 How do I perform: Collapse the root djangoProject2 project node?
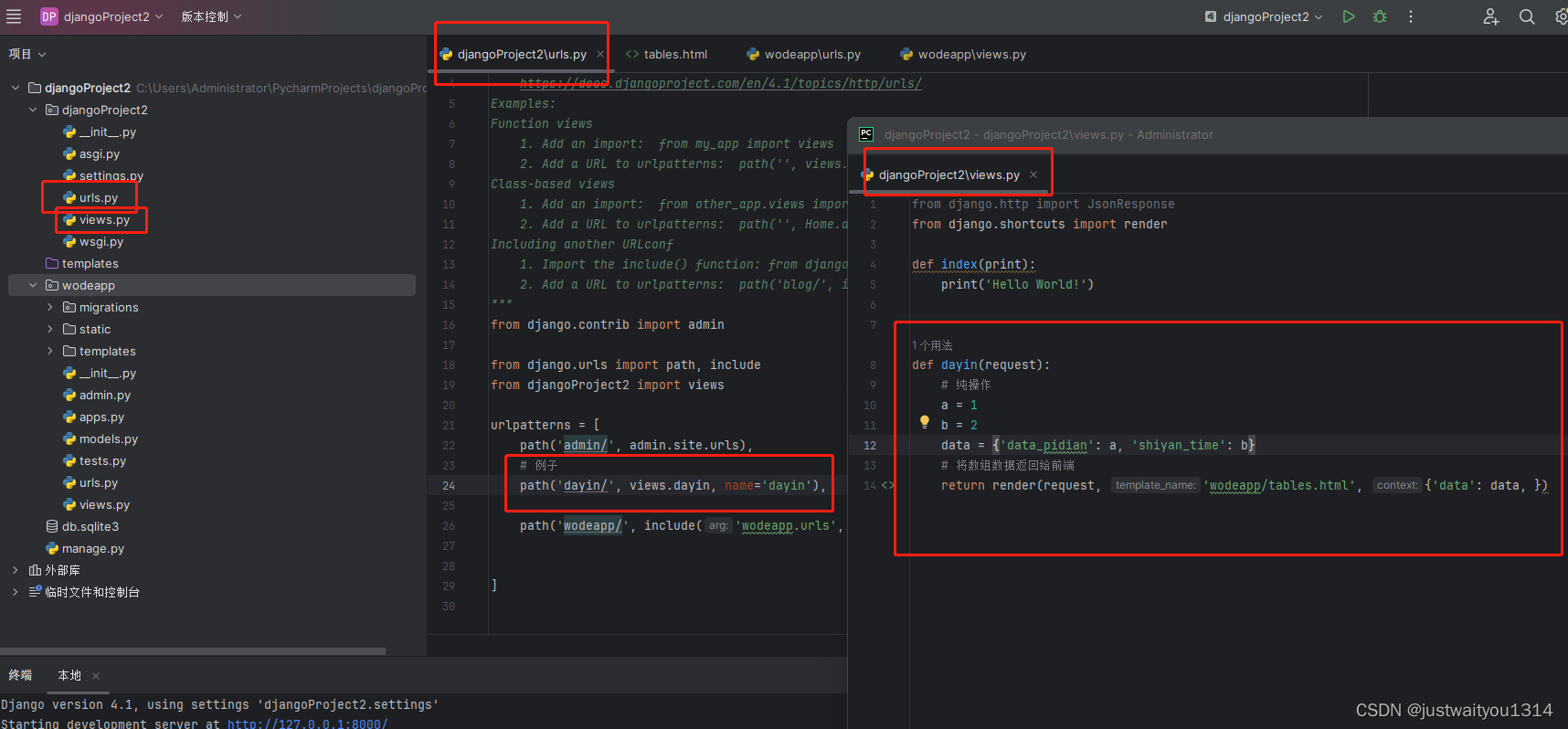point(16,88)
